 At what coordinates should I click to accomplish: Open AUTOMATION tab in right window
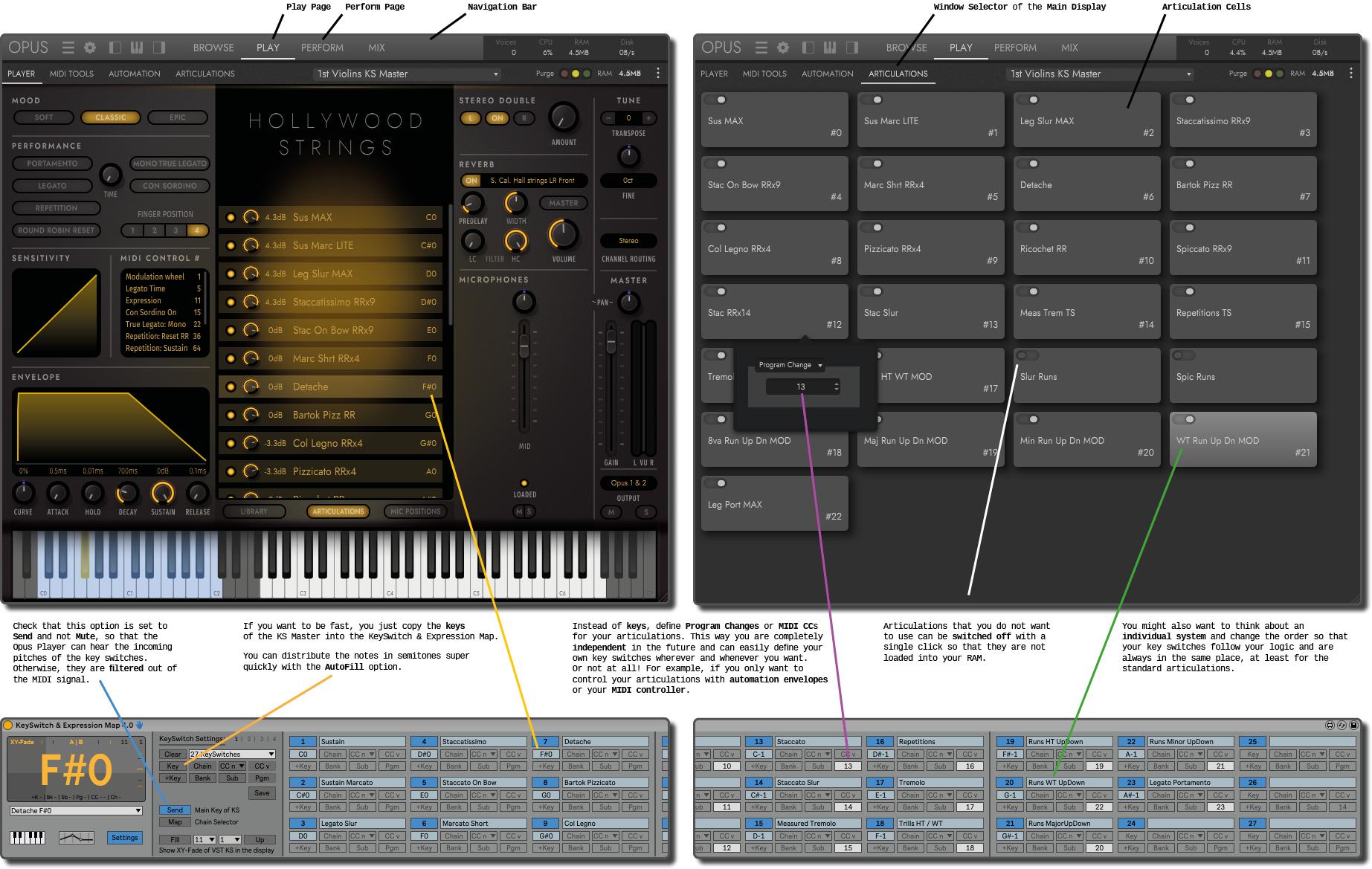point(827,74)
